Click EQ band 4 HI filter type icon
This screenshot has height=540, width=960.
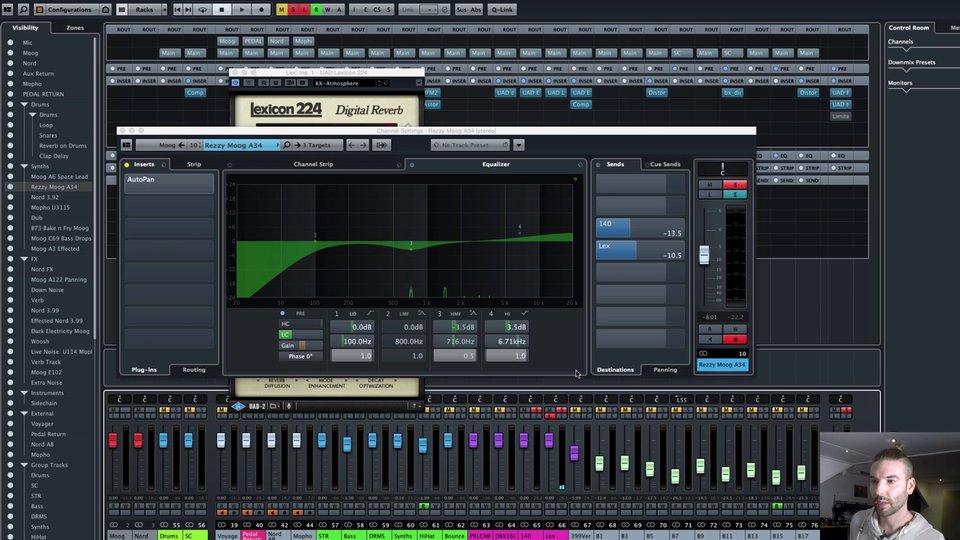525,313
